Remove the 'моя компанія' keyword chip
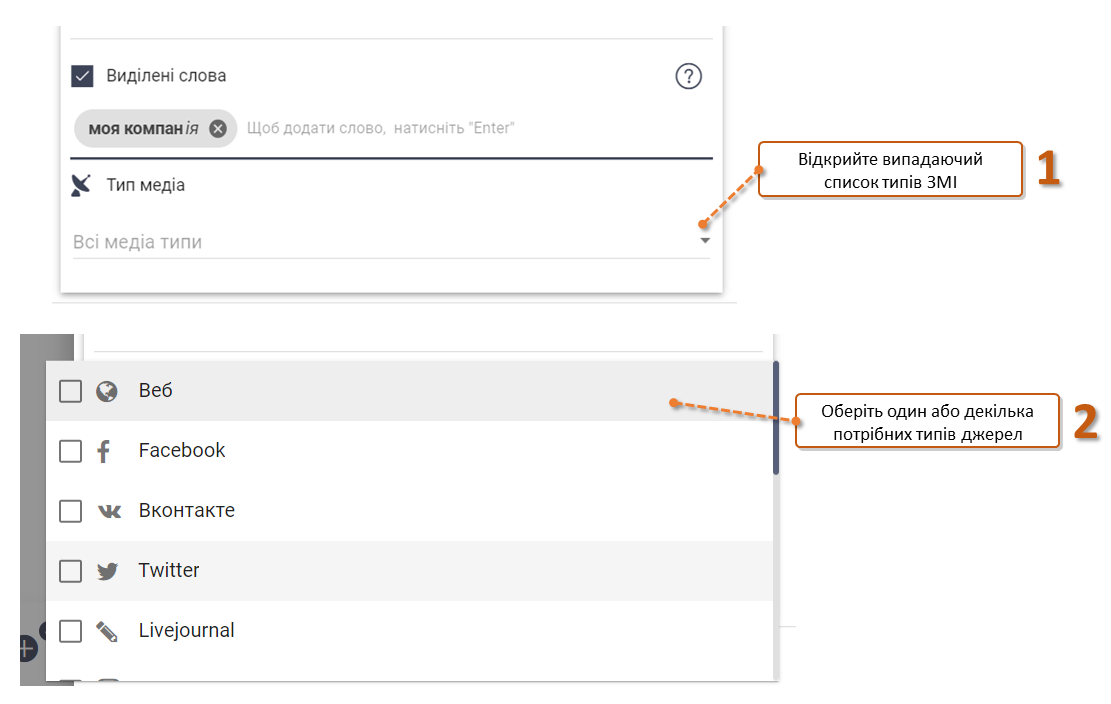 [x=218, y=129]
